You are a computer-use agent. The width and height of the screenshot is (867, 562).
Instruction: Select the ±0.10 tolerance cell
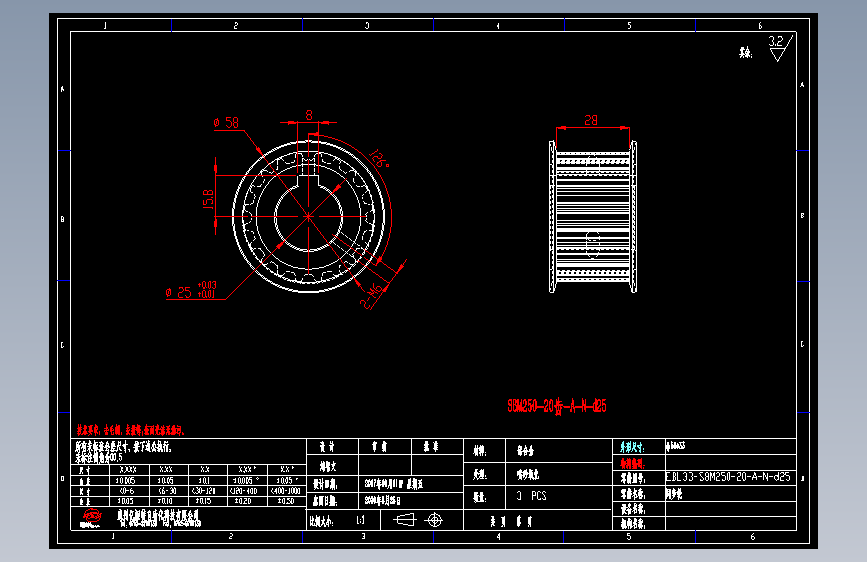click(x=165, y=501)
